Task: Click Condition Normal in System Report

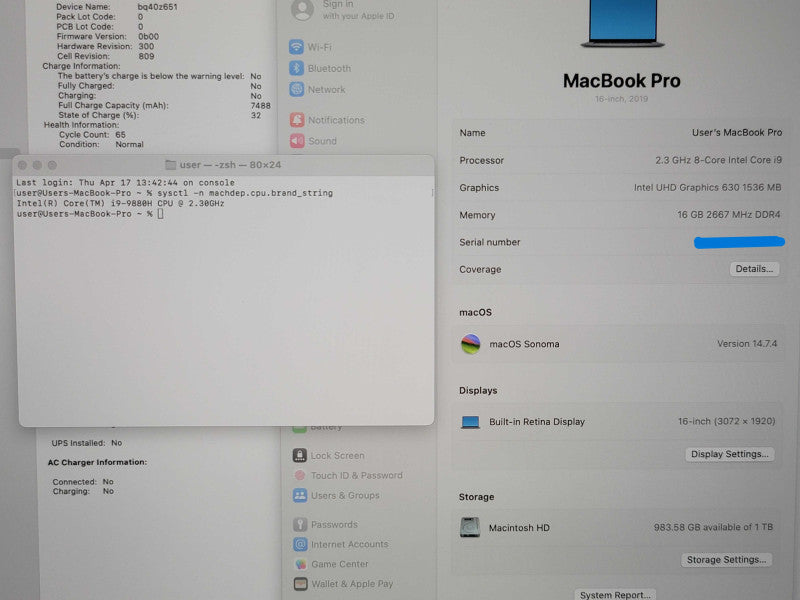Action: (101, 144)
